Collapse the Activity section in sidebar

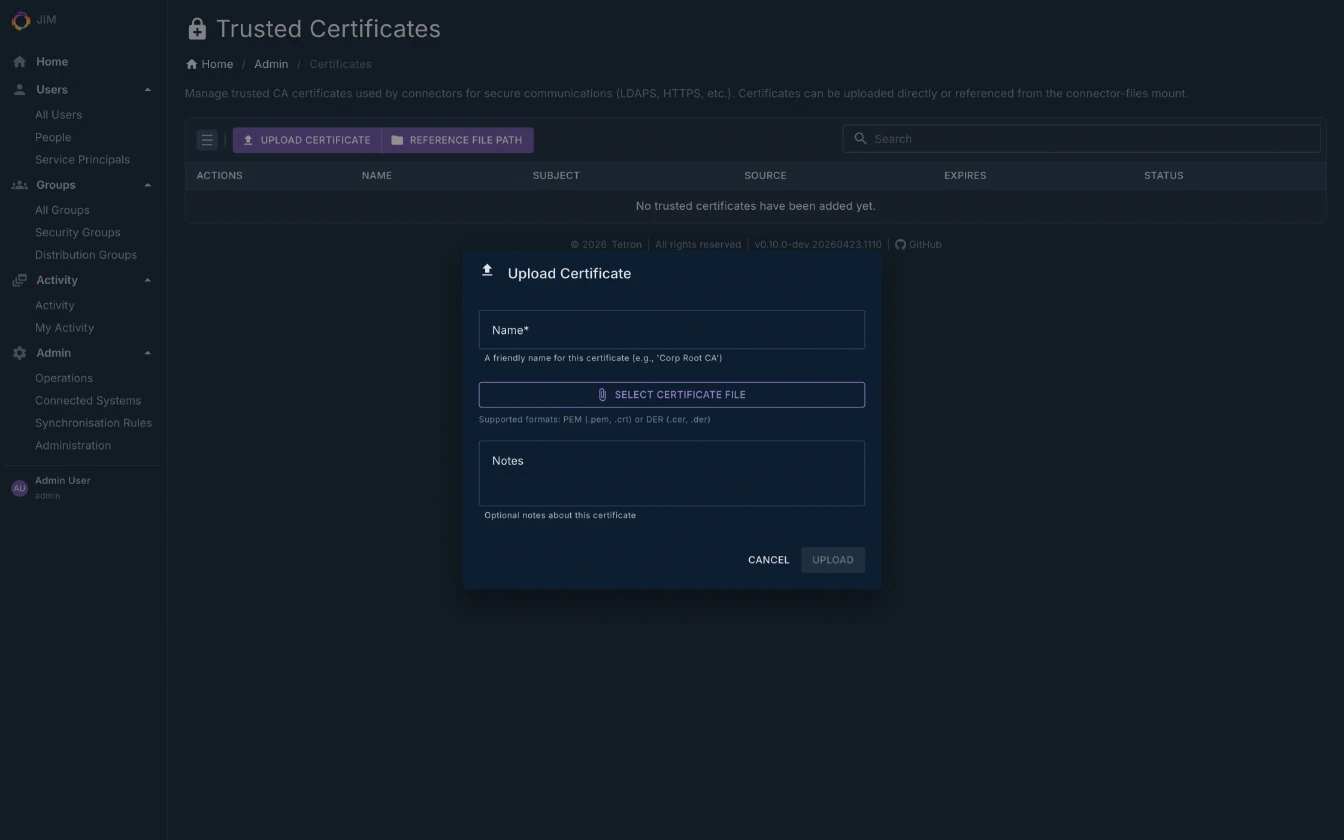[x=147, y=280]
